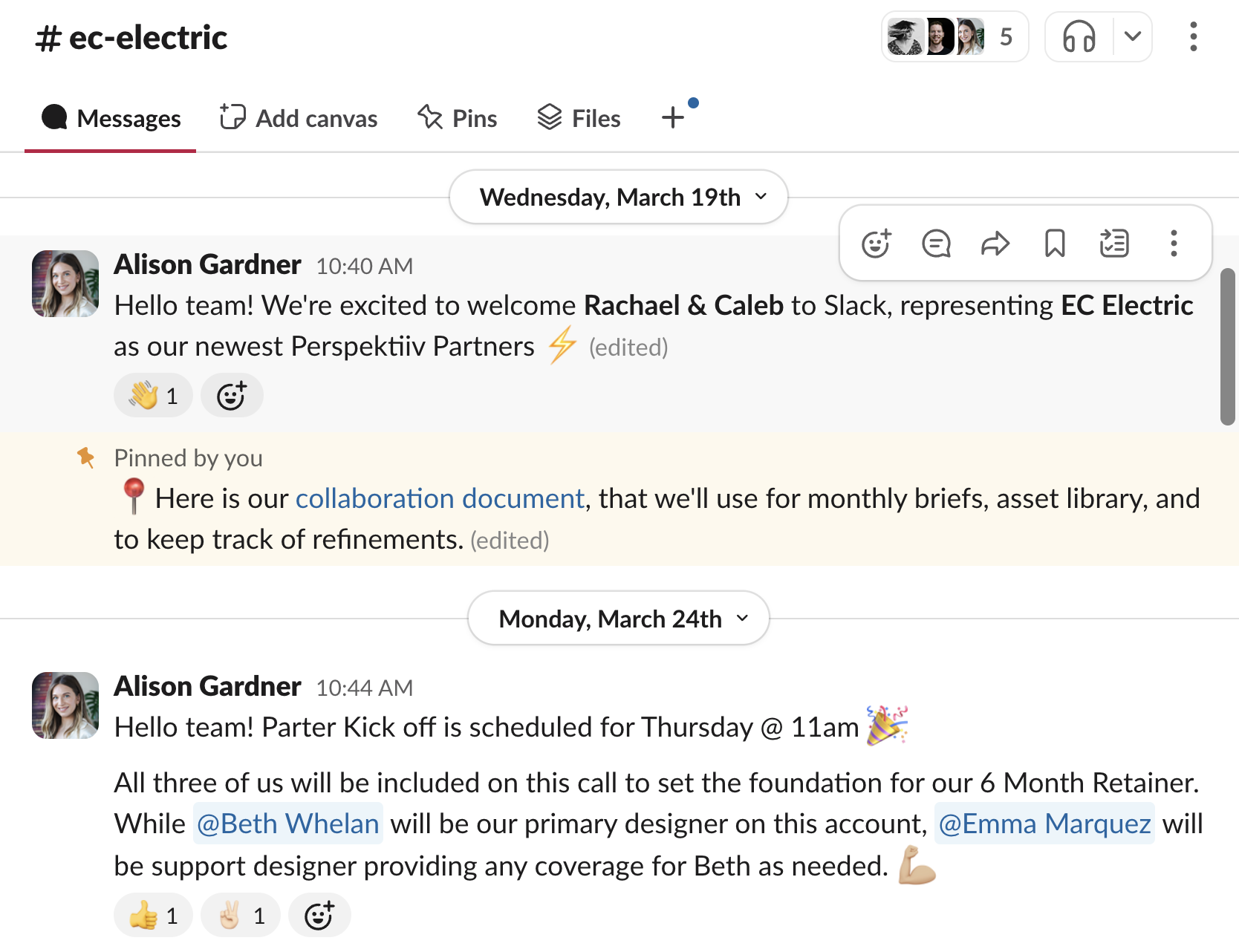Reply in thread using hover toolbar icon
The width and height of the screenshot is (1239, 952).
pos(936,244)
